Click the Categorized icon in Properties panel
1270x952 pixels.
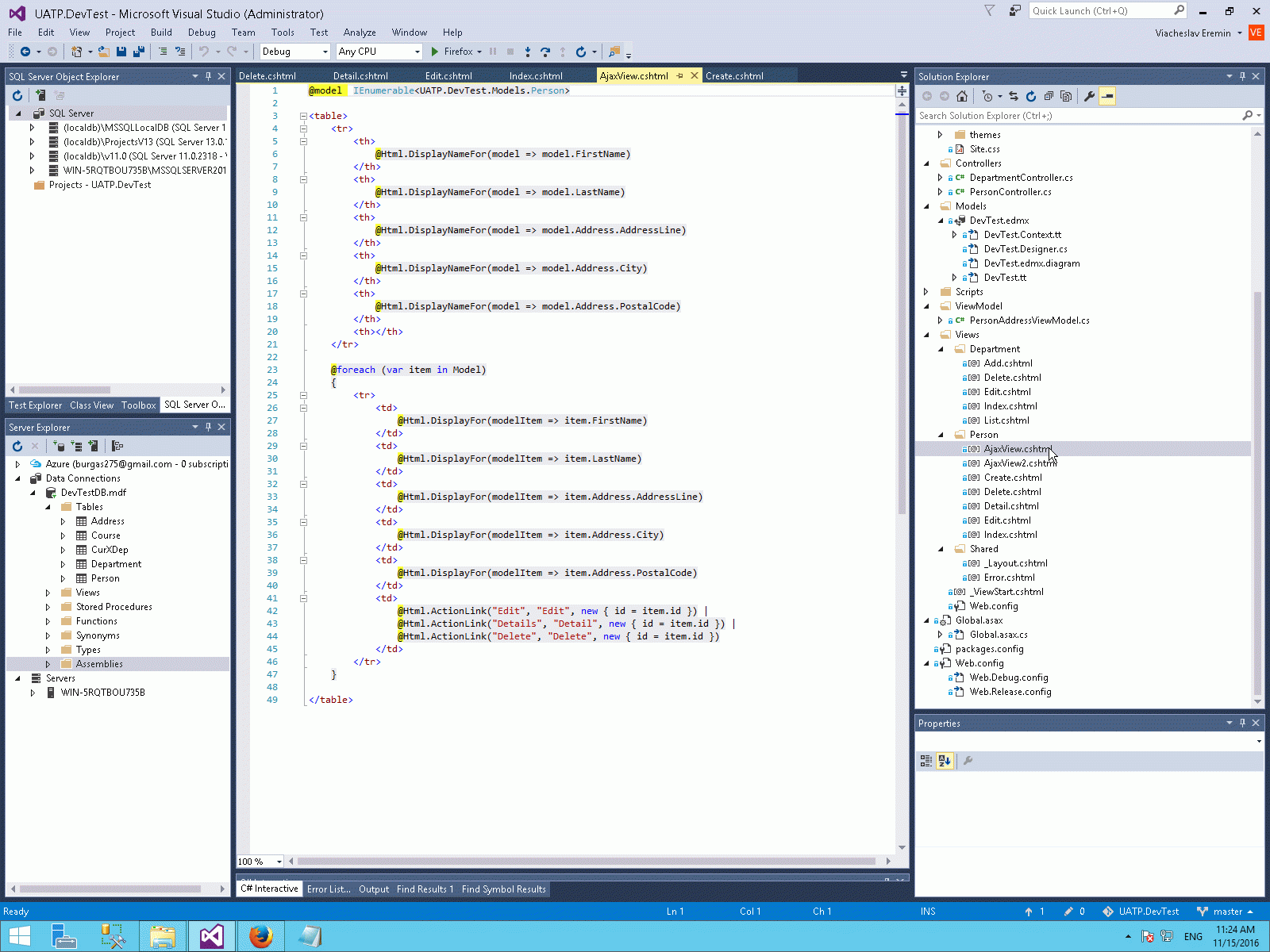click(x=926, y=761)
